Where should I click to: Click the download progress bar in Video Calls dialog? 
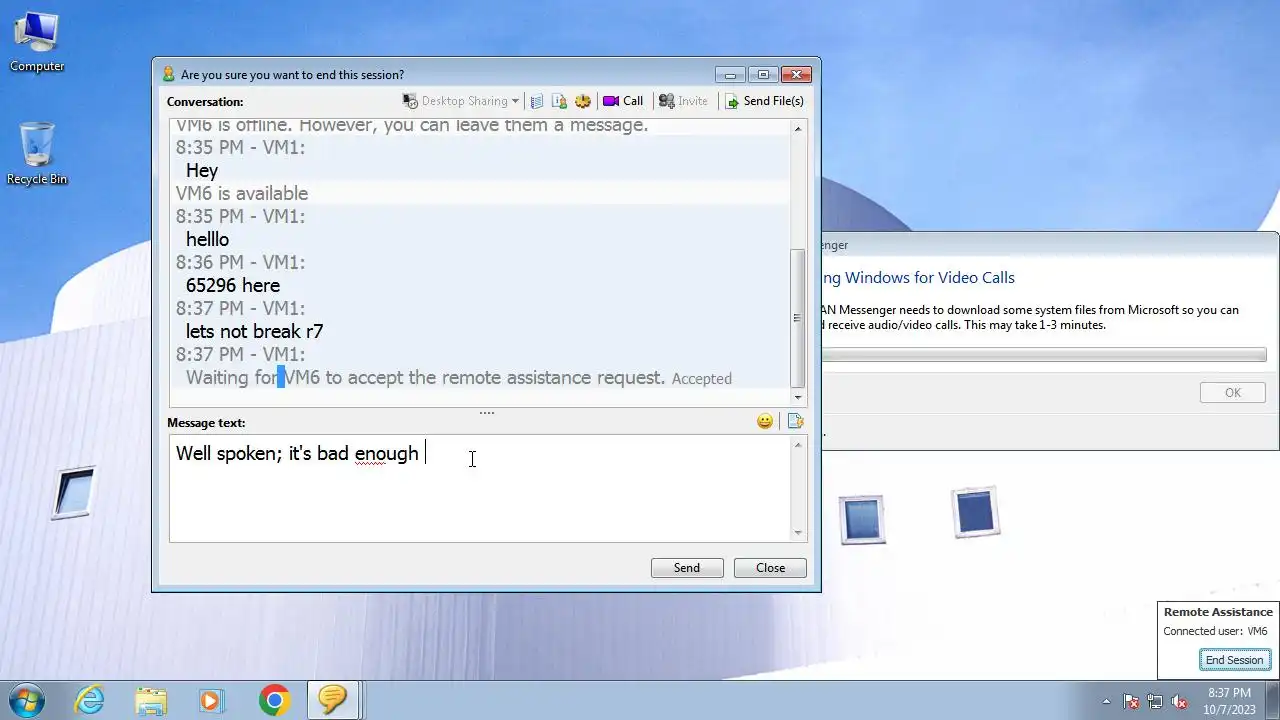[x=1043, y=355]
